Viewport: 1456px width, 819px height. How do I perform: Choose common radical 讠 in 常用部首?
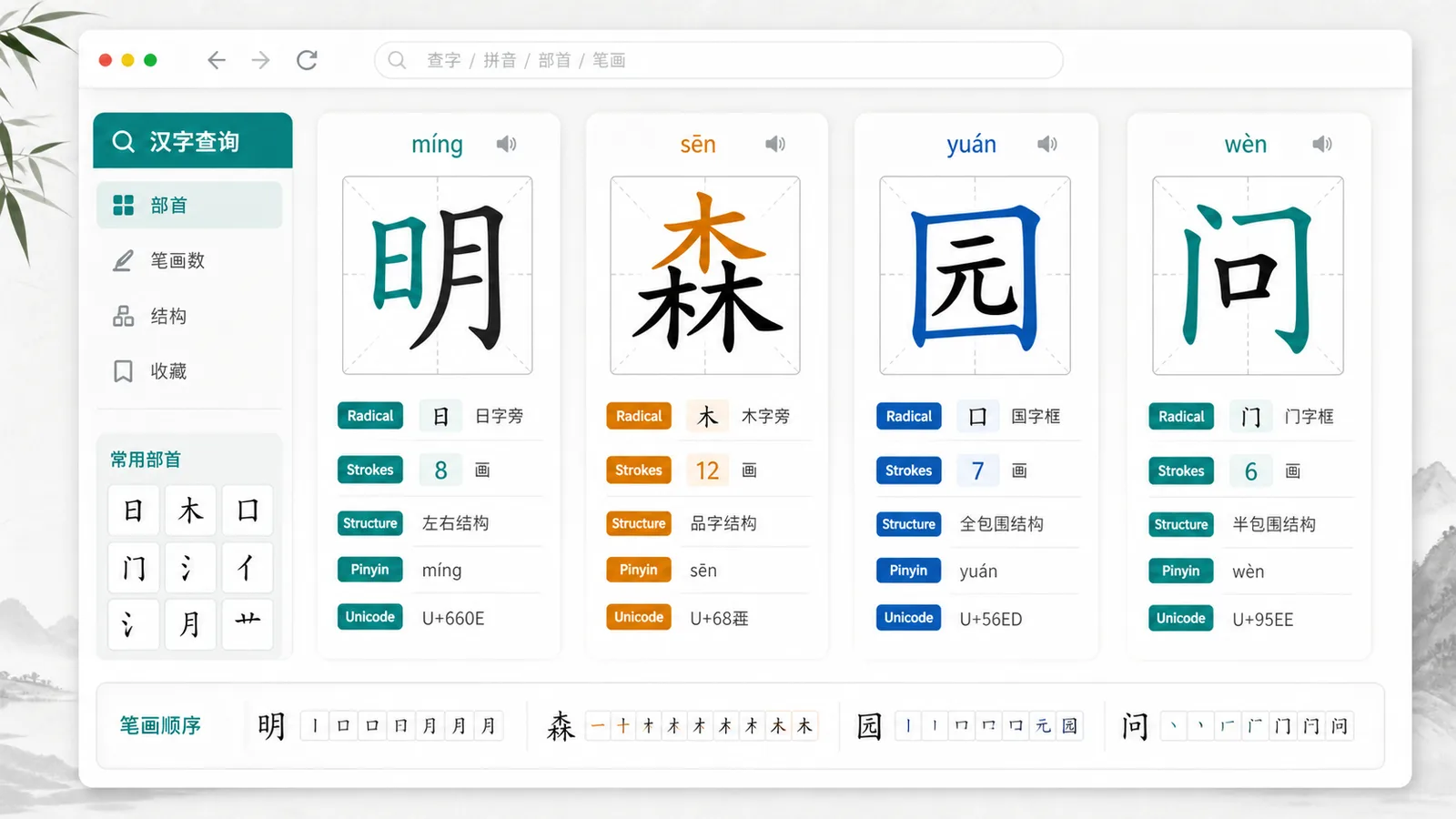134,624
